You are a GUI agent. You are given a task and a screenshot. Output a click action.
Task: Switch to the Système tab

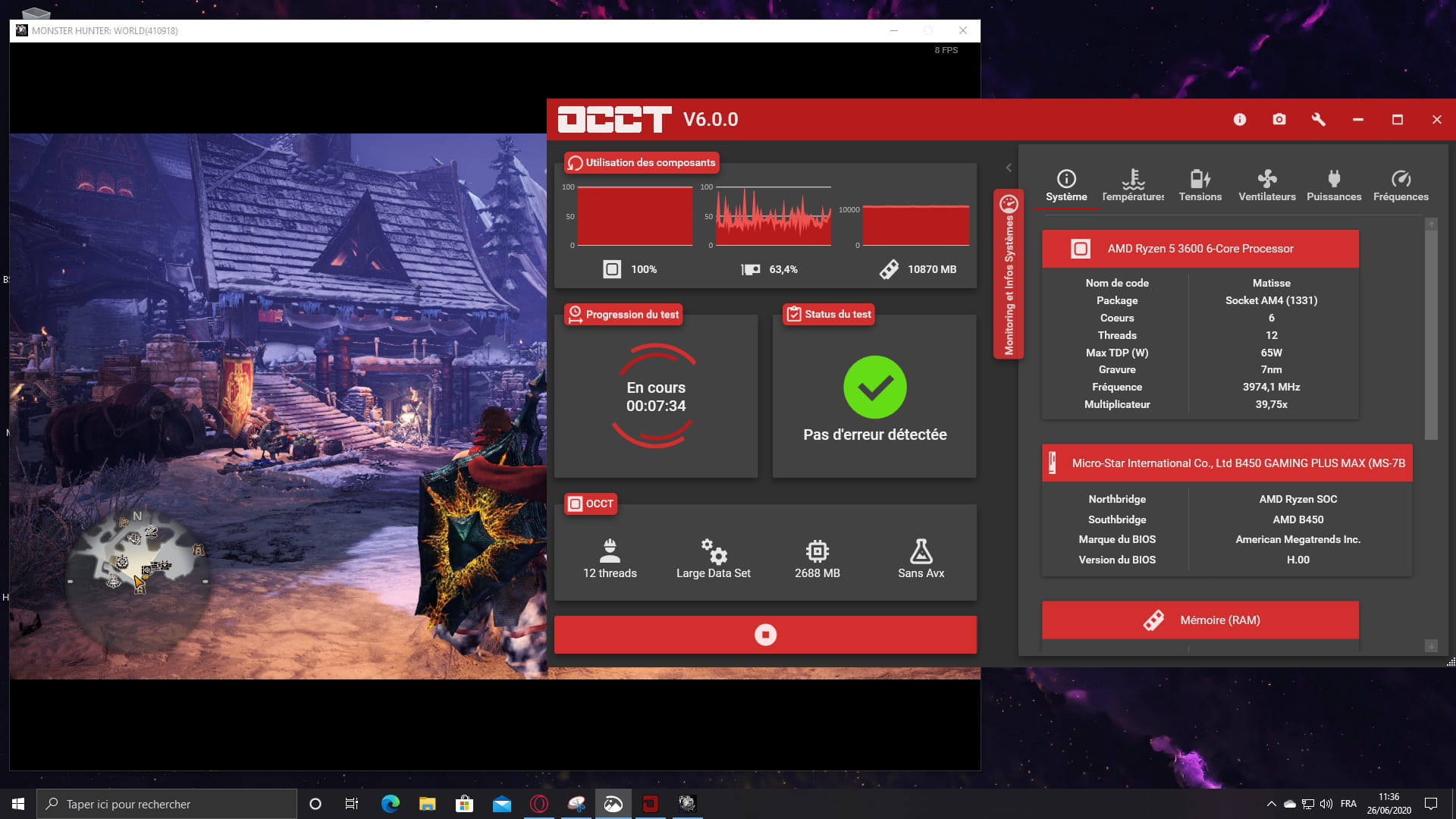pyautogui.click(x=1066, y=186)
